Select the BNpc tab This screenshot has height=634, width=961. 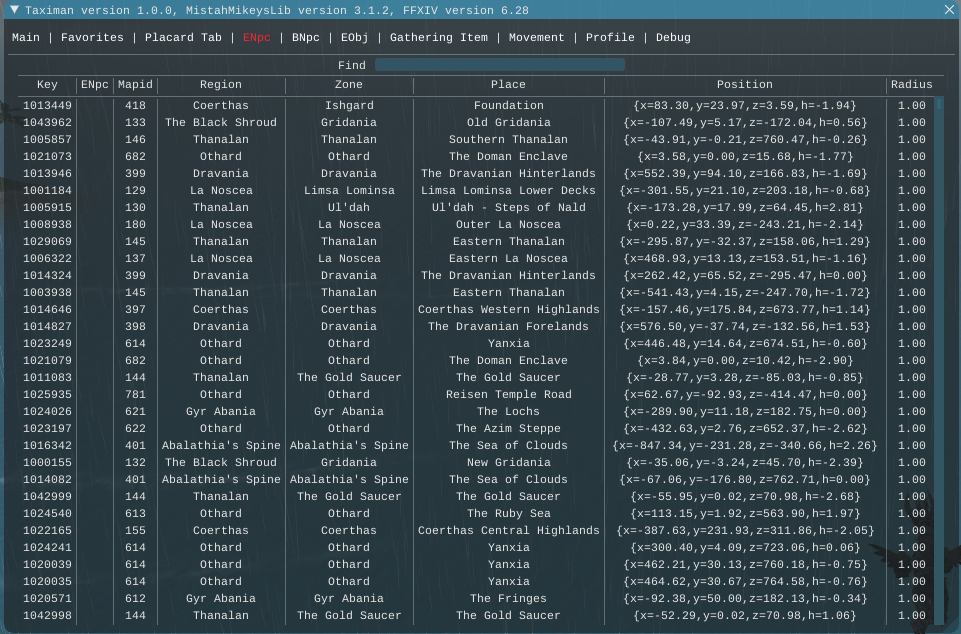tap(306, 38)
